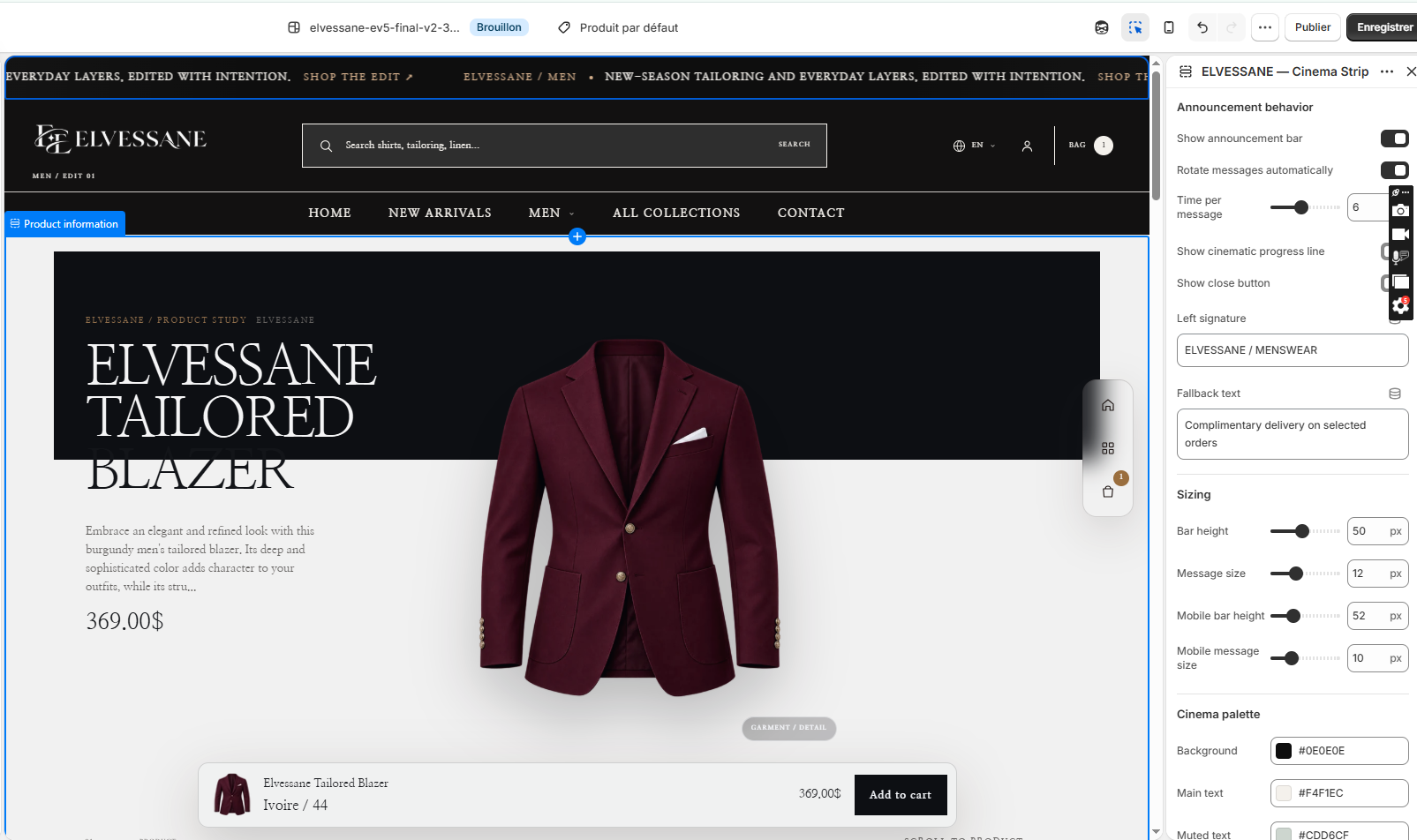Click the Elvessane logo in store header
Viewport: 1417px width, 840px height.
(x=120, y=139)
